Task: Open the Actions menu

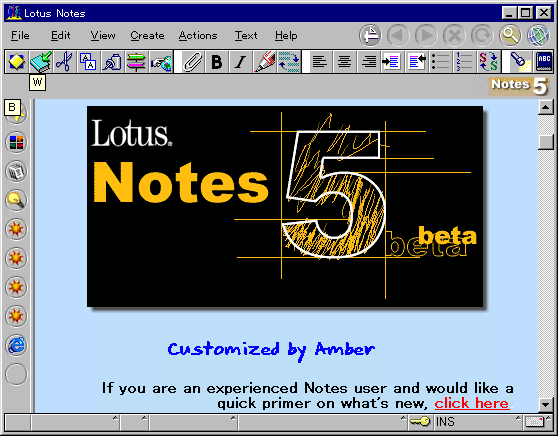Action: click(x=198, y=36)
